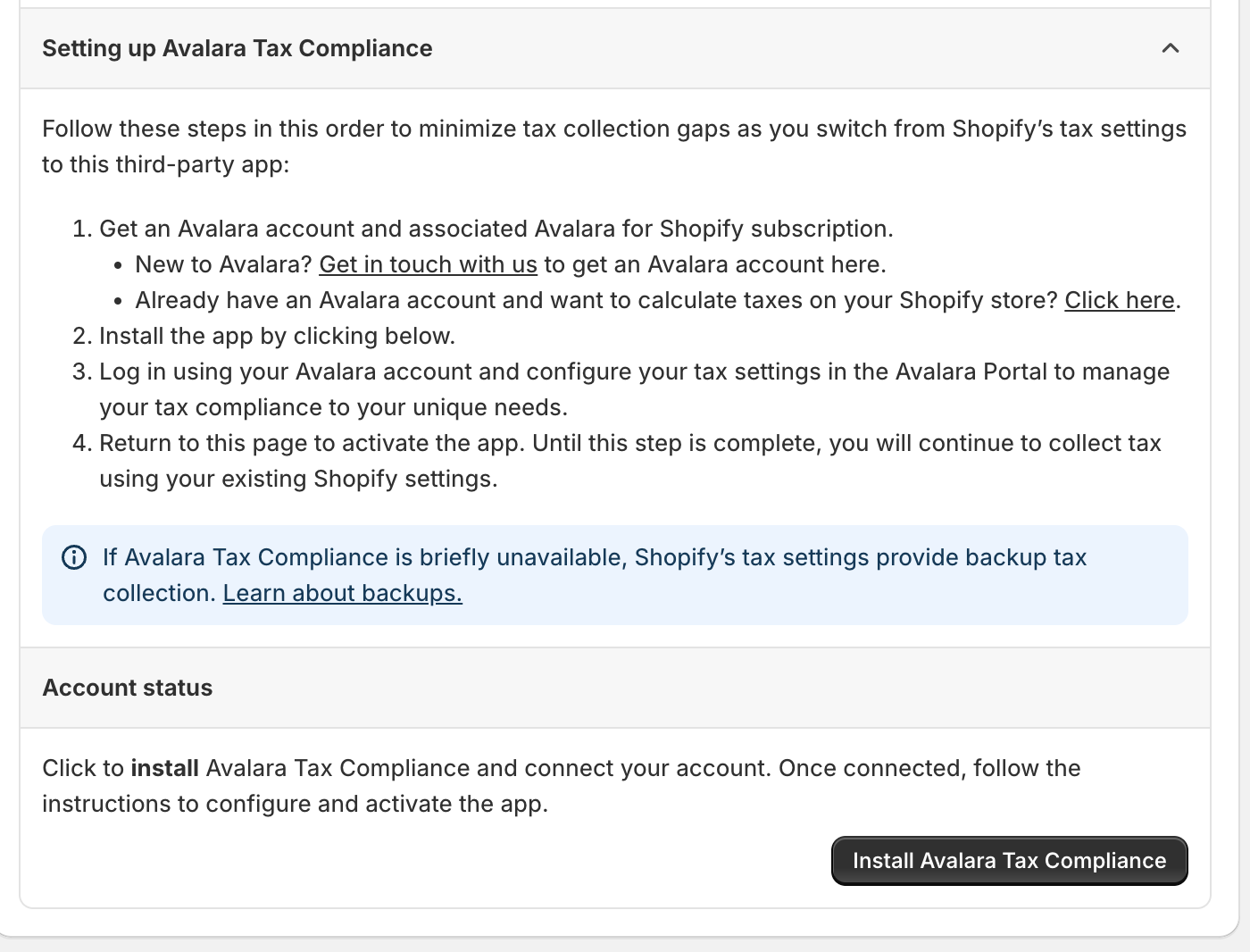Screen dimensions: 1250x952
Task: Collapse the Setting up Avalara Tax Compliance section
Action: coord(1171,49)
